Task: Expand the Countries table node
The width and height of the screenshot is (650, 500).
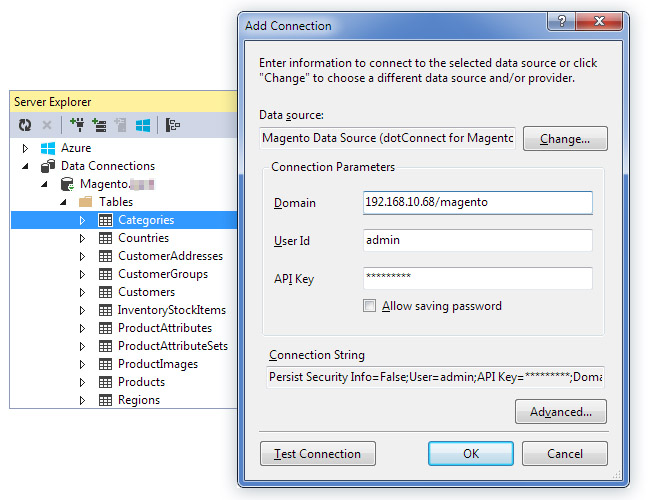Action: (82, 238)
